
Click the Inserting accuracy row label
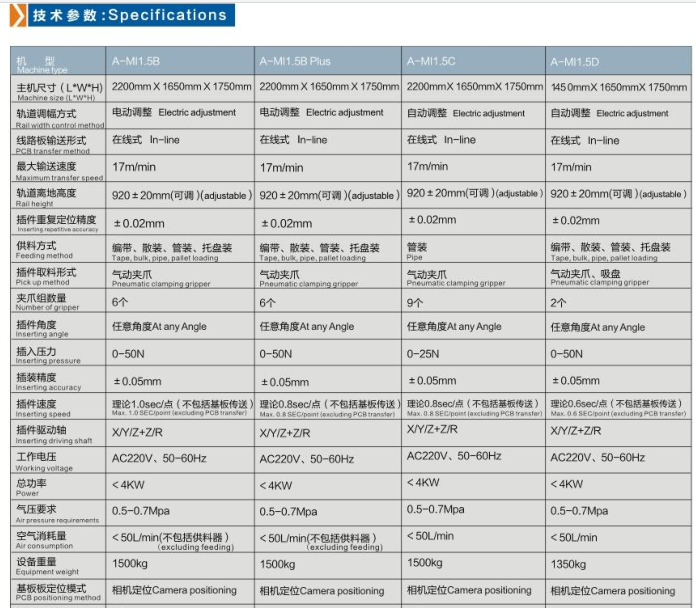coord(58,380)
